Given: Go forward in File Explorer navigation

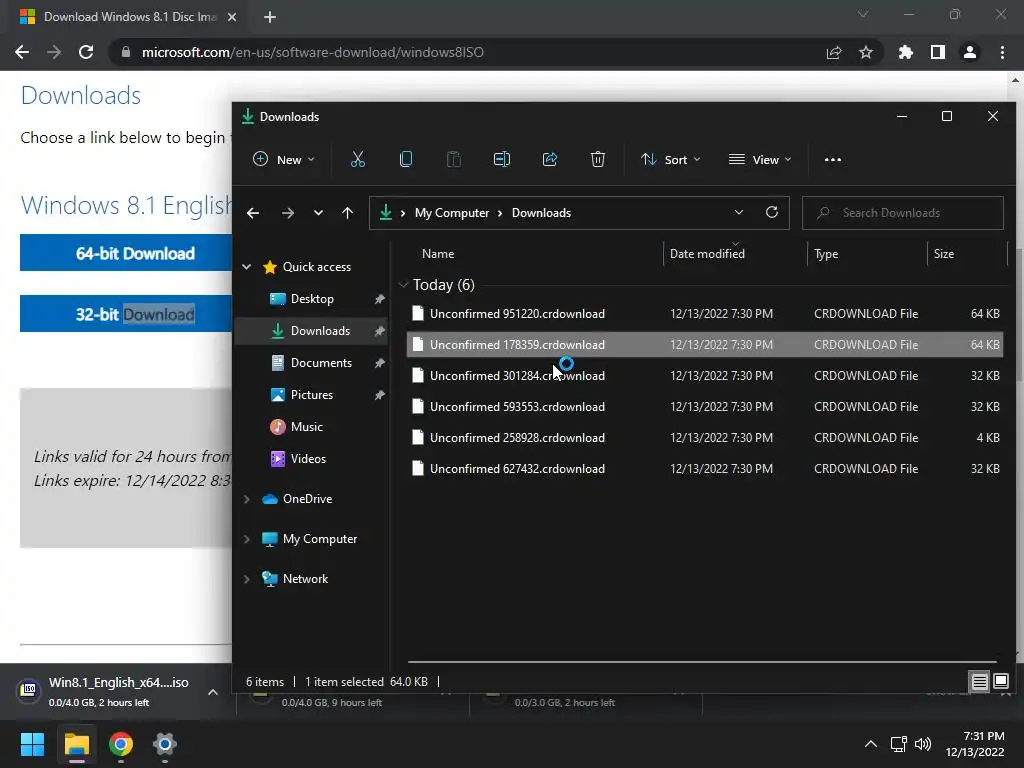Looking at the screenshot, I should 287,213.
